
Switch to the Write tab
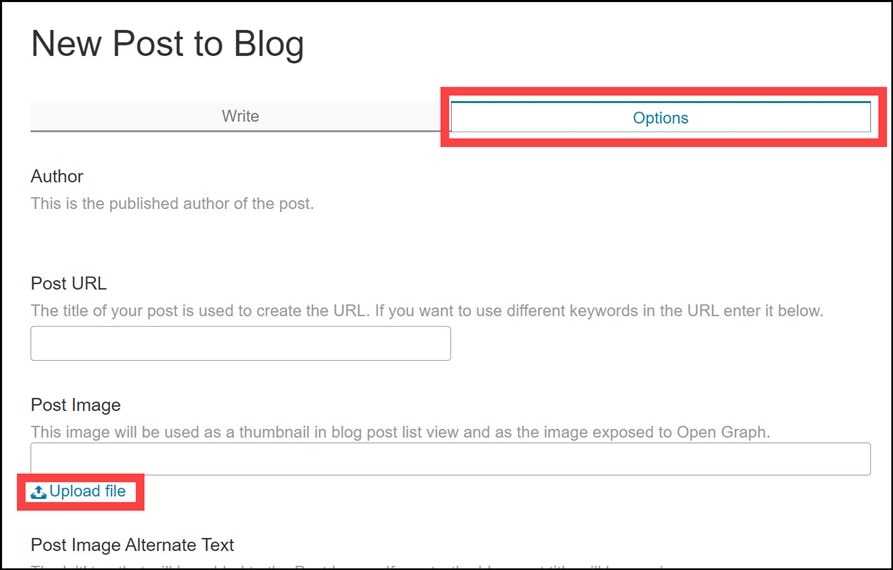pos(240,116)
